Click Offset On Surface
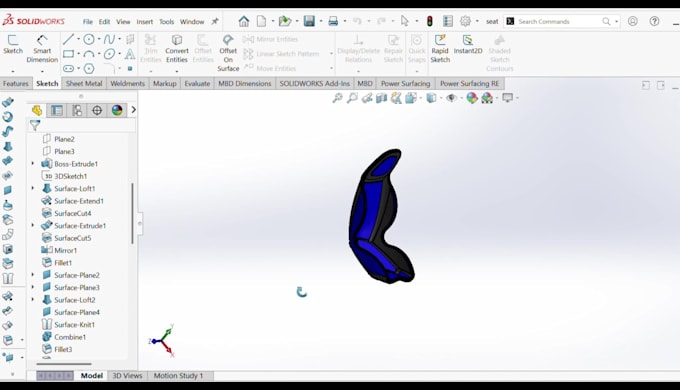The width and height of the screenshot is (680, 390). pyautogui.click(x=228, y=53)
